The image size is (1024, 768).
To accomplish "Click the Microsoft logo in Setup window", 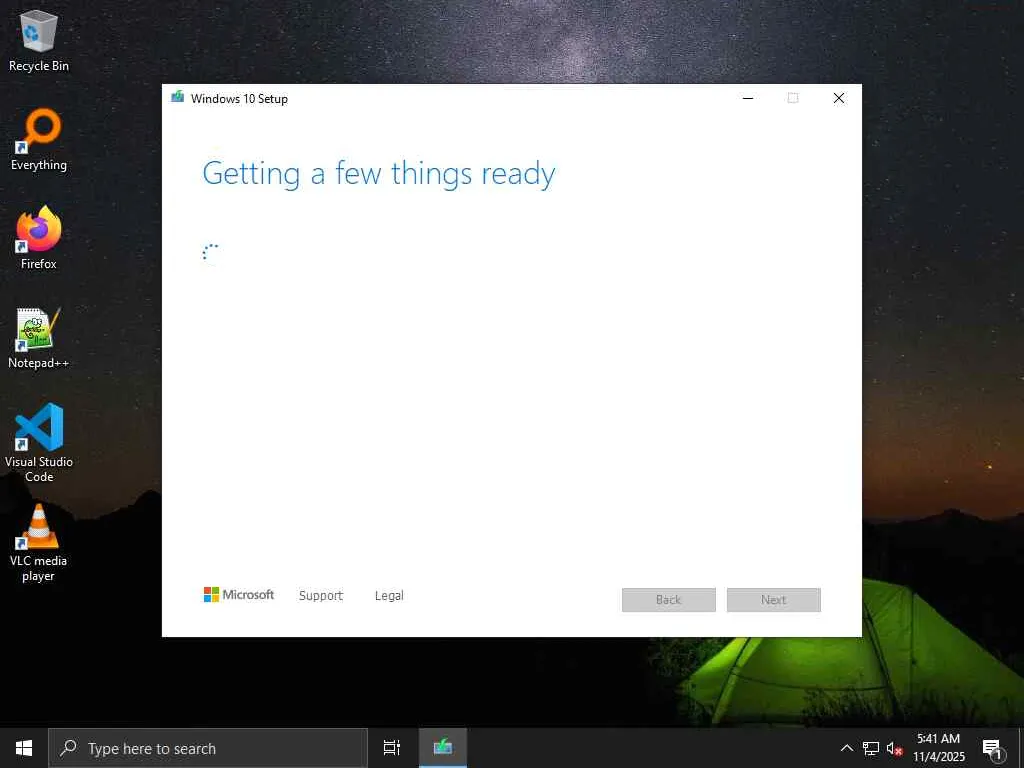I will coord(239,595).
